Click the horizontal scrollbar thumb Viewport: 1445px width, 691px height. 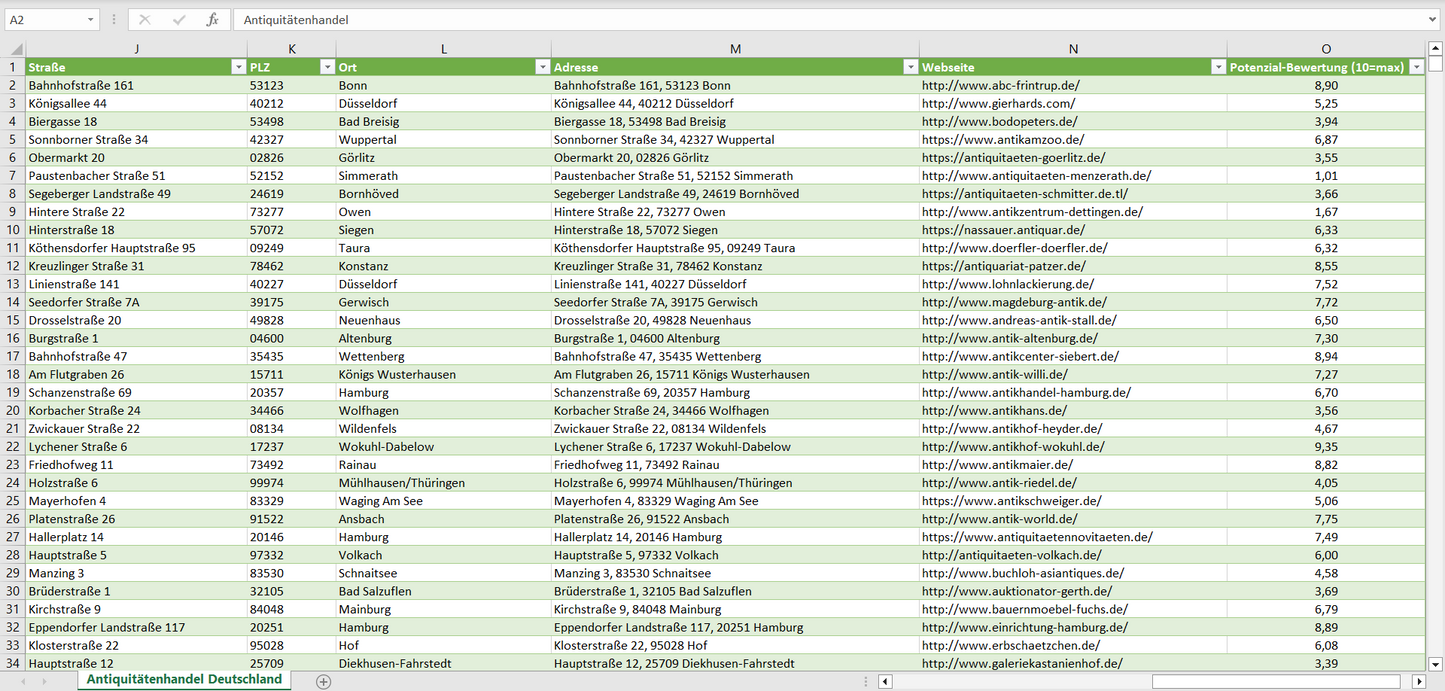pos(1278,681)
